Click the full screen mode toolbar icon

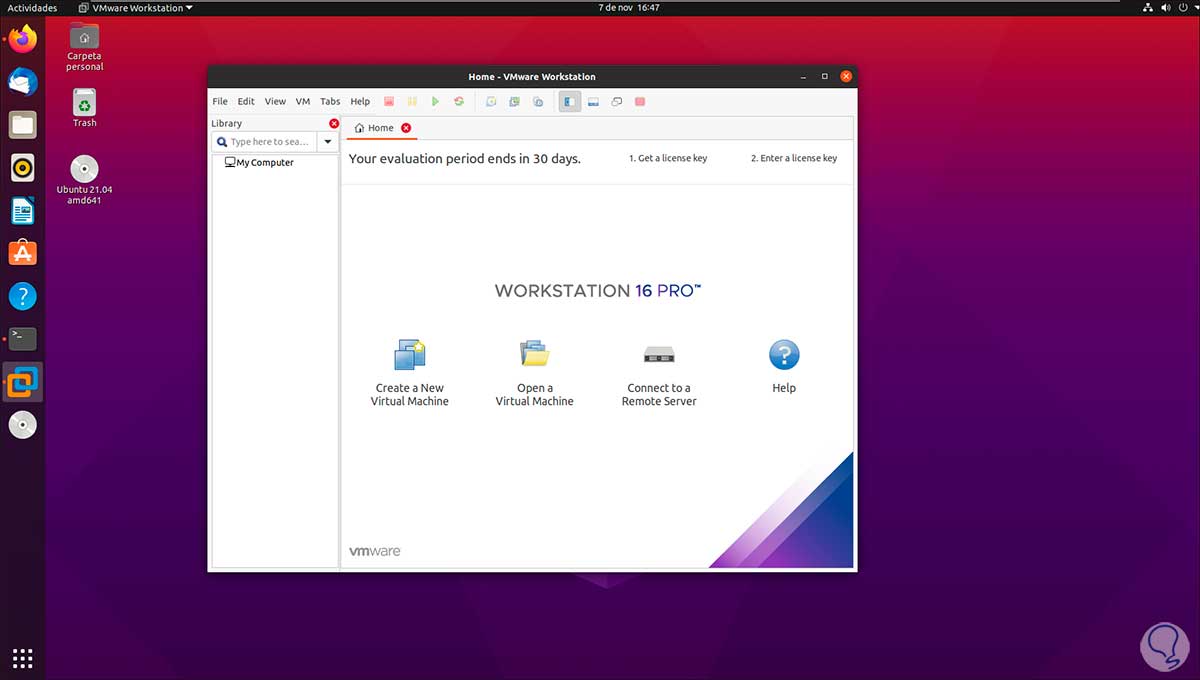click(x=617, y=102)
